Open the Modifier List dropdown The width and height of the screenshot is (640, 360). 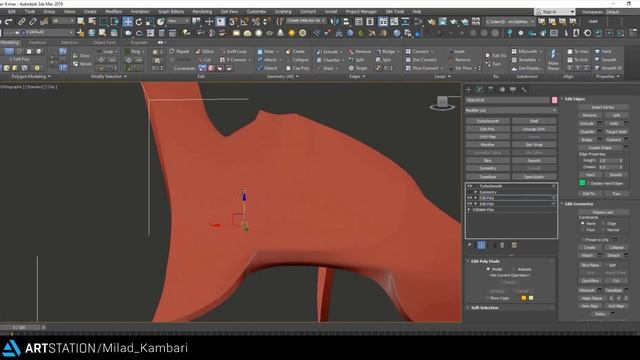tap(511, 110)
